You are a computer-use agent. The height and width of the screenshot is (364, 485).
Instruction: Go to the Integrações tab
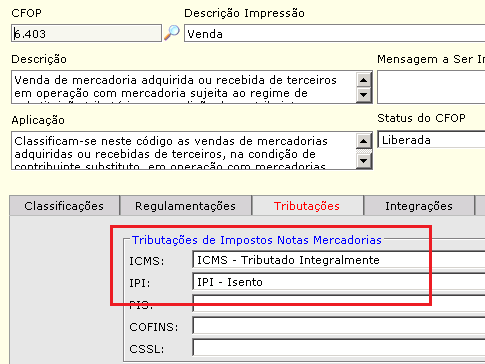(419, 206)
